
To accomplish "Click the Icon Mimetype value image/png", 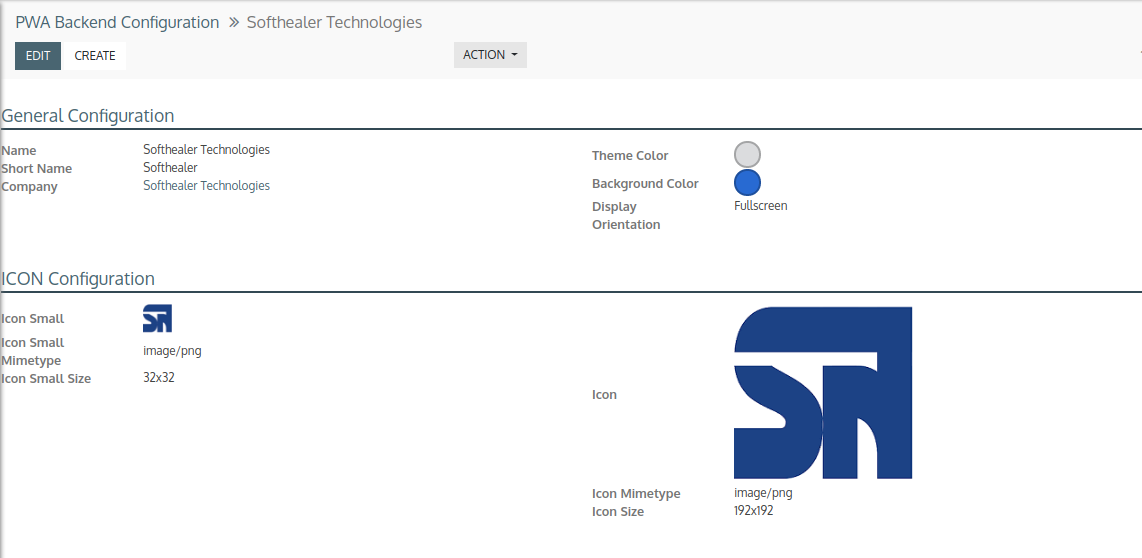I will click(x=763, y=493).
